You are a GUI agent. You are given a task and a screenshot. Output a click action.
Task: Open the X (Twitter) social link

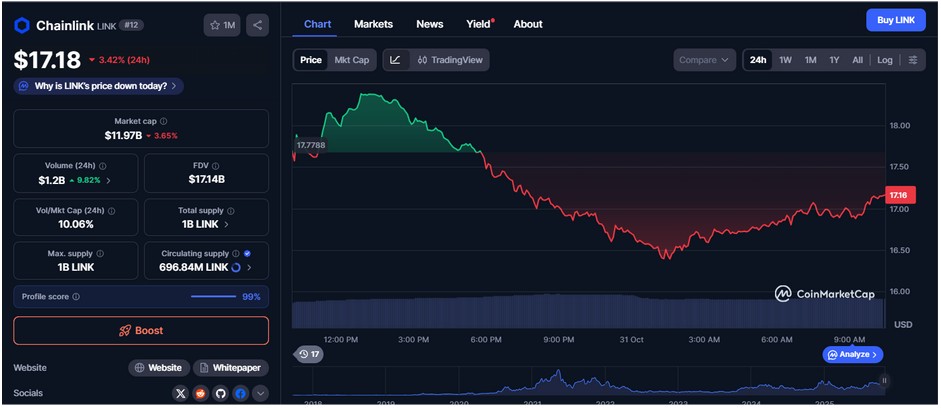[180, 394]
